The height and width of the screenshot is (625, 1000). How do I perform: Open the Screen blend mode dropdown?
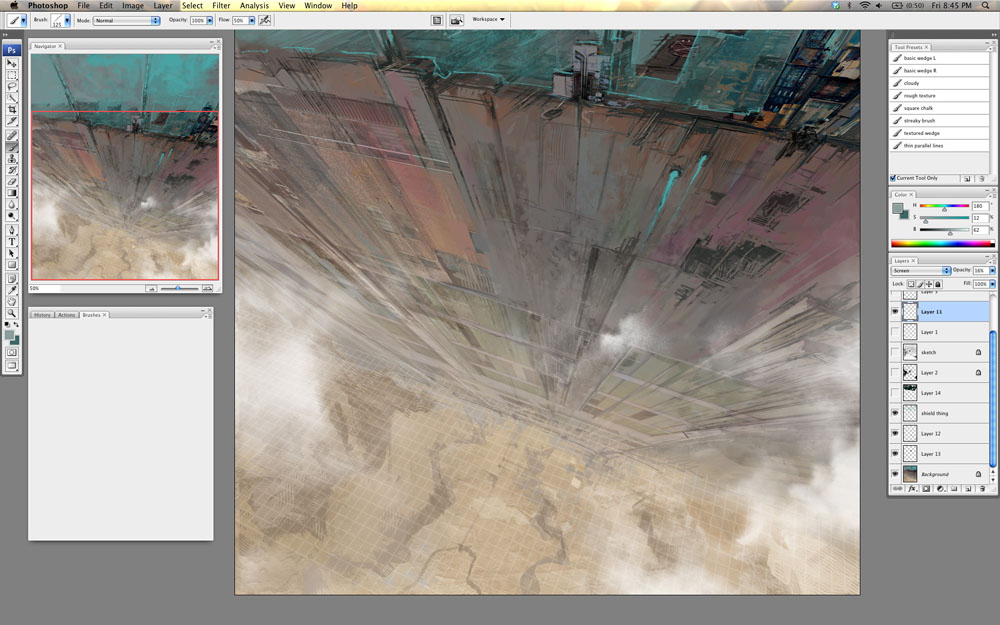coord(920,270)
